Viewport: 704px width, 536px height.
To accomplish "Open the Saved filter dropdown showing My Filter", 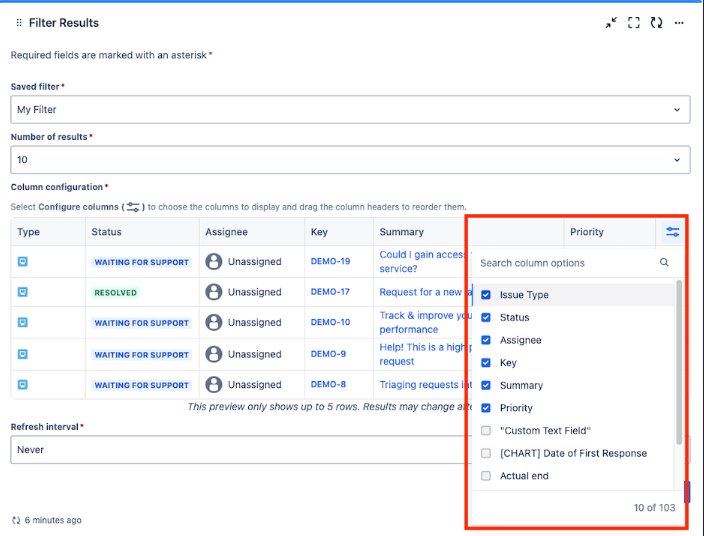I will coord(350,110).
